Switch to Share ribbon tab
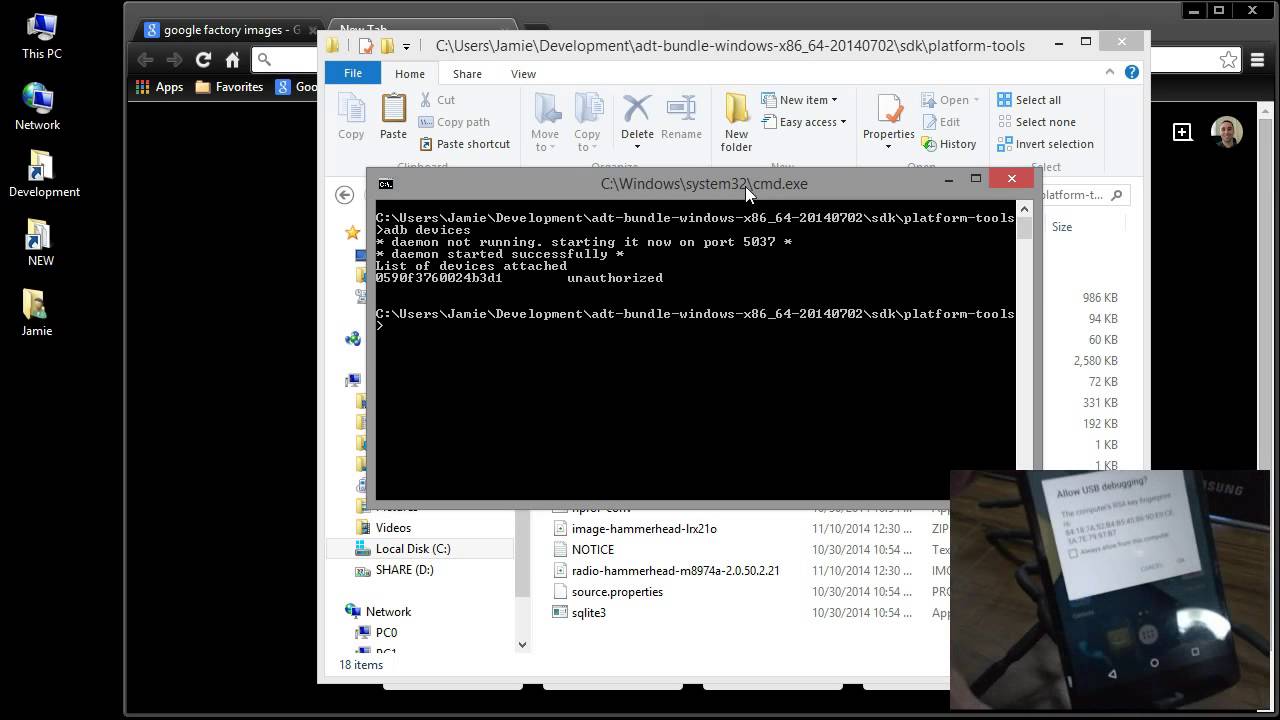The height and width of the screenshot is (720, 1280). pos(467,74)
